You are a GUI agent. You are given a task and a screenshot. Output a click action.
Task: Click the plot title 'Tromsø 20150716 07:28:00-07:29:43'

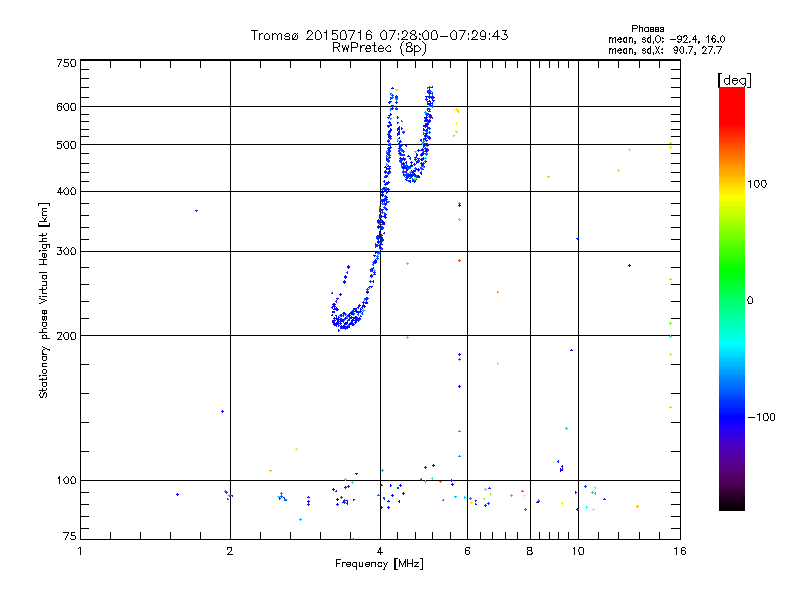(379, 35)
